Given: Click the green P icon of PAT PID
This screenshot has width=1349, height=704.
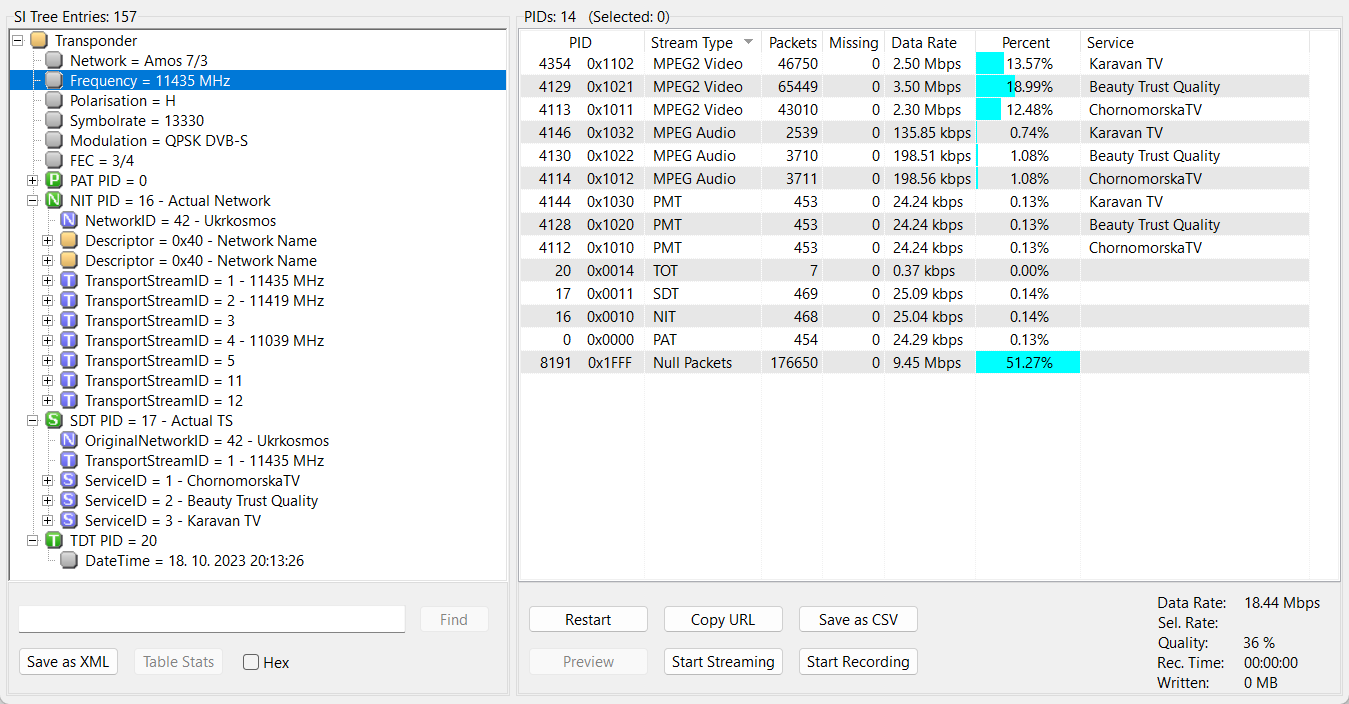Looking at the screenshot, I should 53,181.
